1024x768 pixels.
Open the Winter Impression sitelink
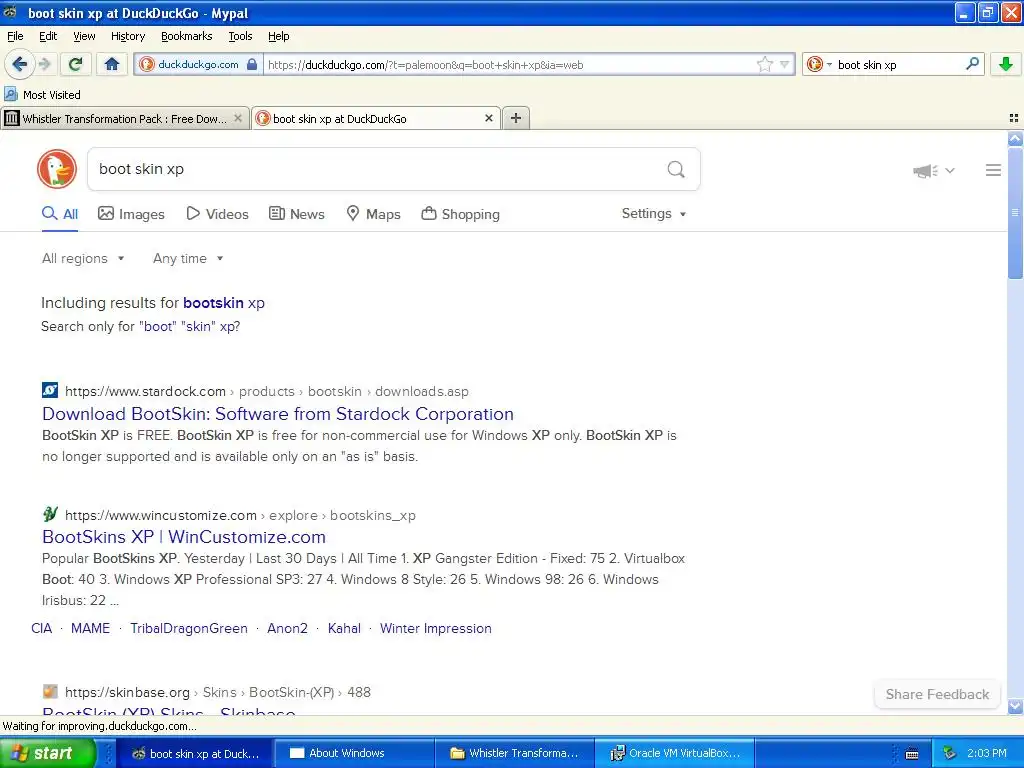click(436, 628)
